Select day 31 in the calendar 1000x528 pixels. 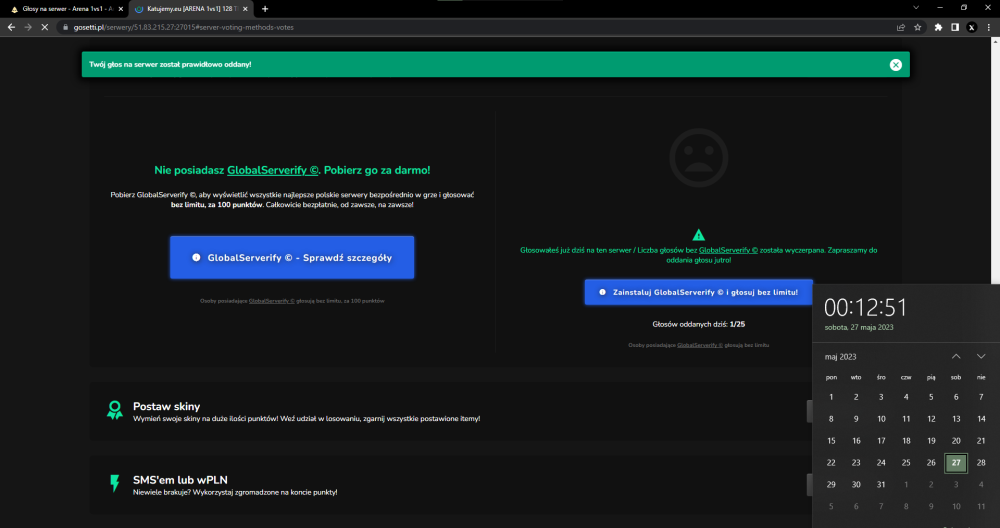(881, 485)
